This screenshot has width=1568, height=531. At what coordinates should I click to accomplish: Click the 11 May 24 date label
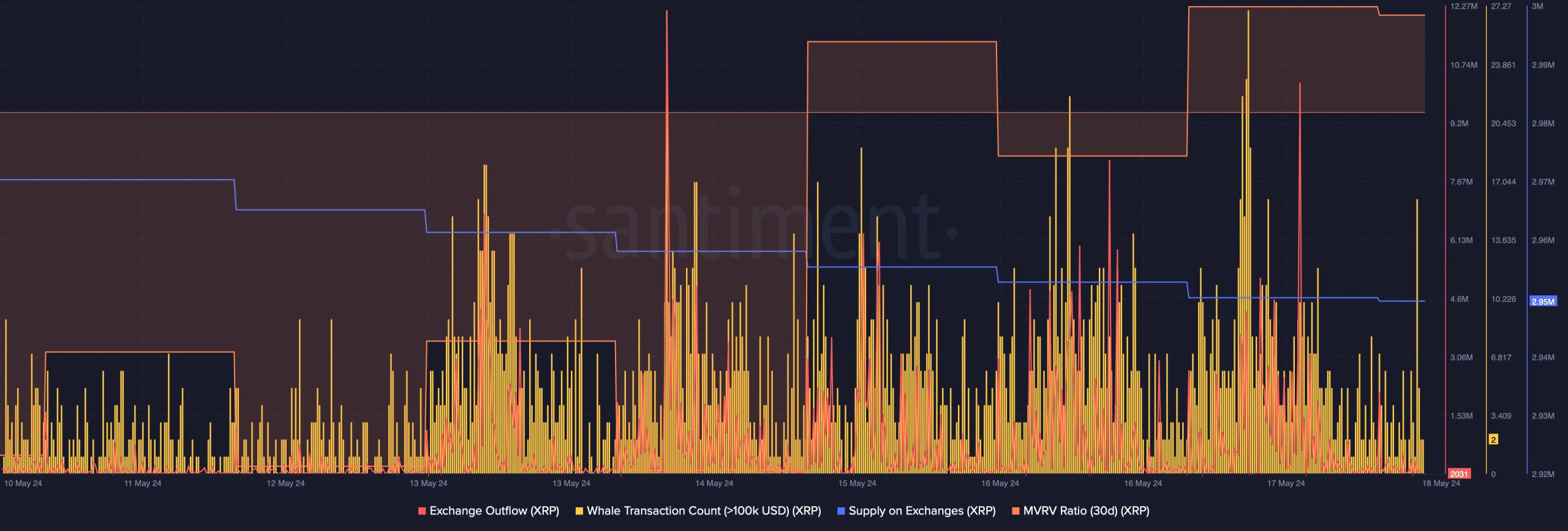pos(143,483)
